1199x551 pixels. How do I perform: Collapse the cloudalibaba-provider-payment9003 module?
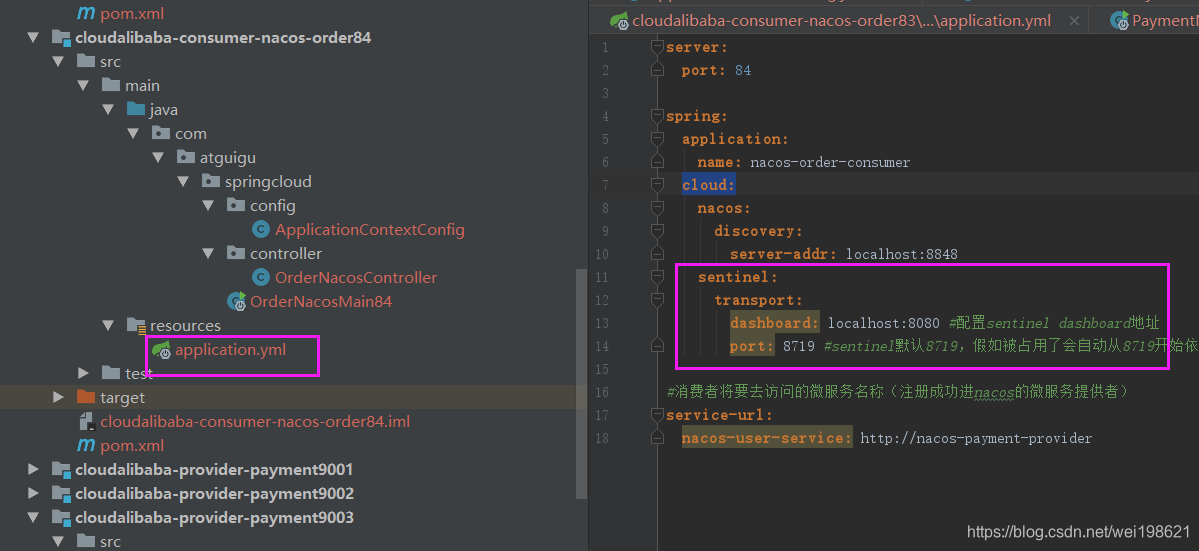[x=33, y=517]
